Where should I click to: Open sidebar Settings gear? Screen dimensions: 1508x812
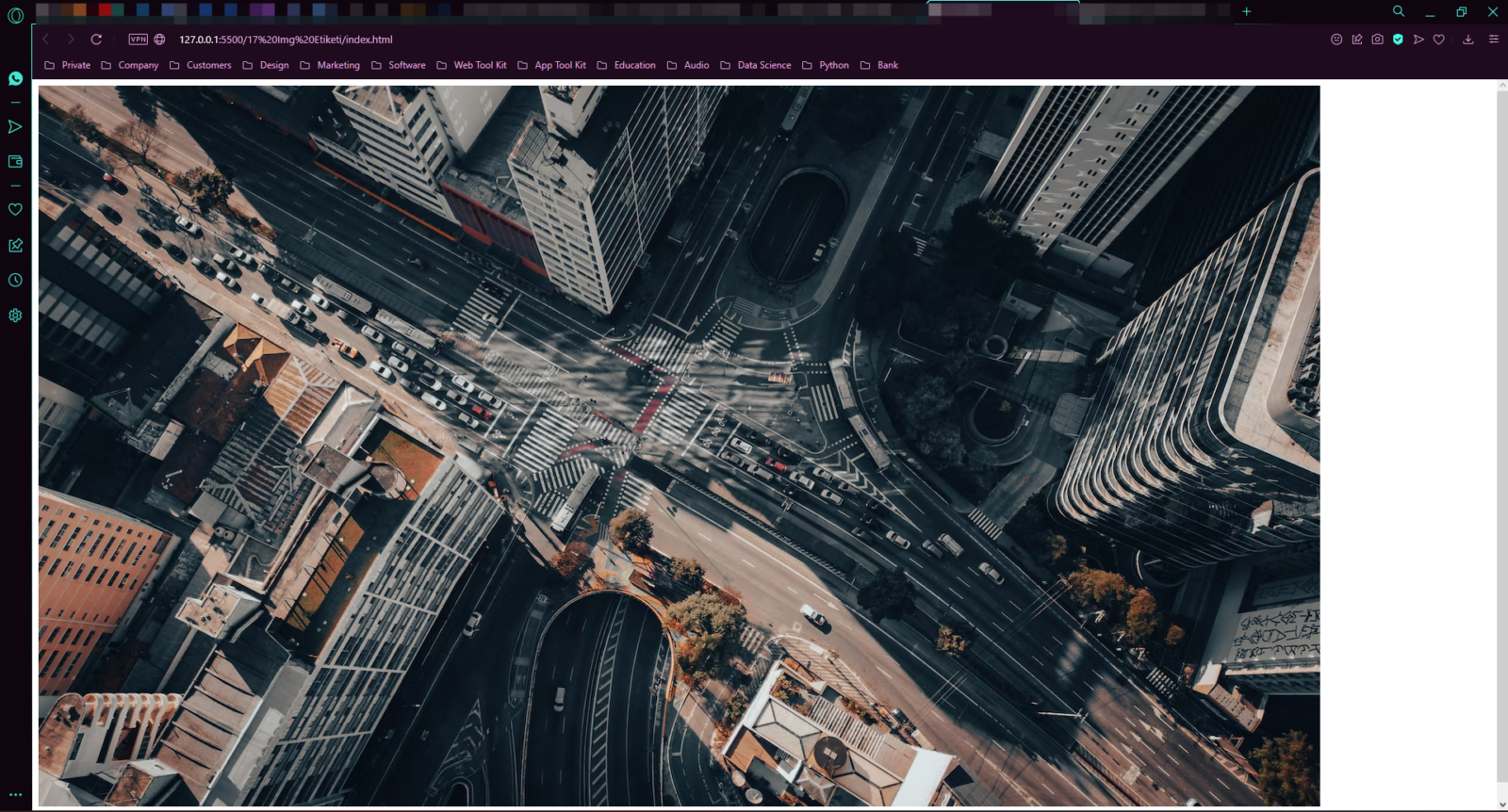15,316
